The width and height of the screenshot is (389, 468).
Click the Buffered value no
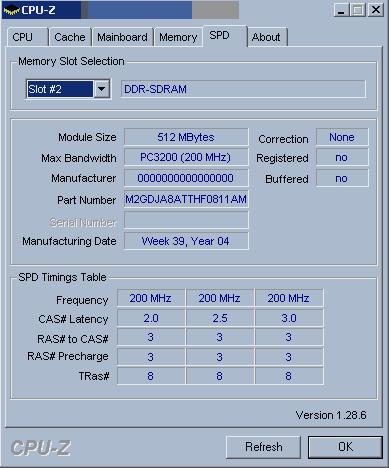342,178
